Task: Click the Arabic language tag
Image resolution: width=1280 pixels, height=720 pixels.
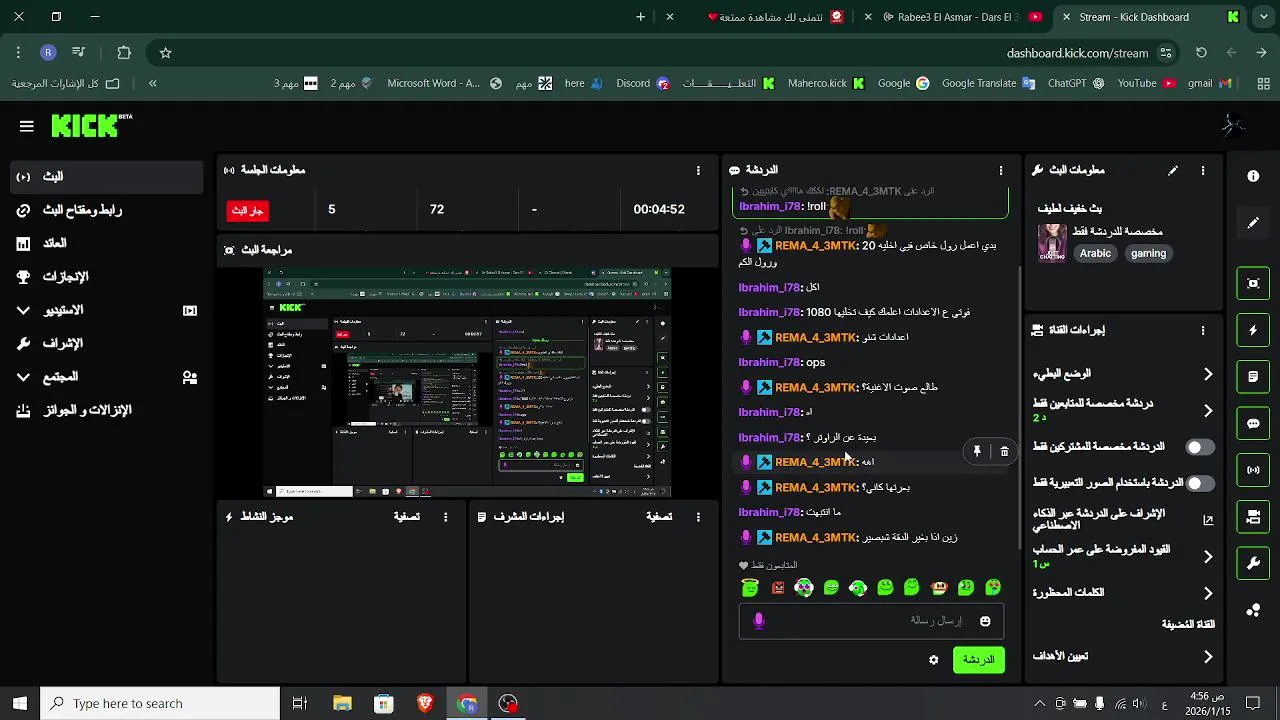Action: pos(1095,254)
